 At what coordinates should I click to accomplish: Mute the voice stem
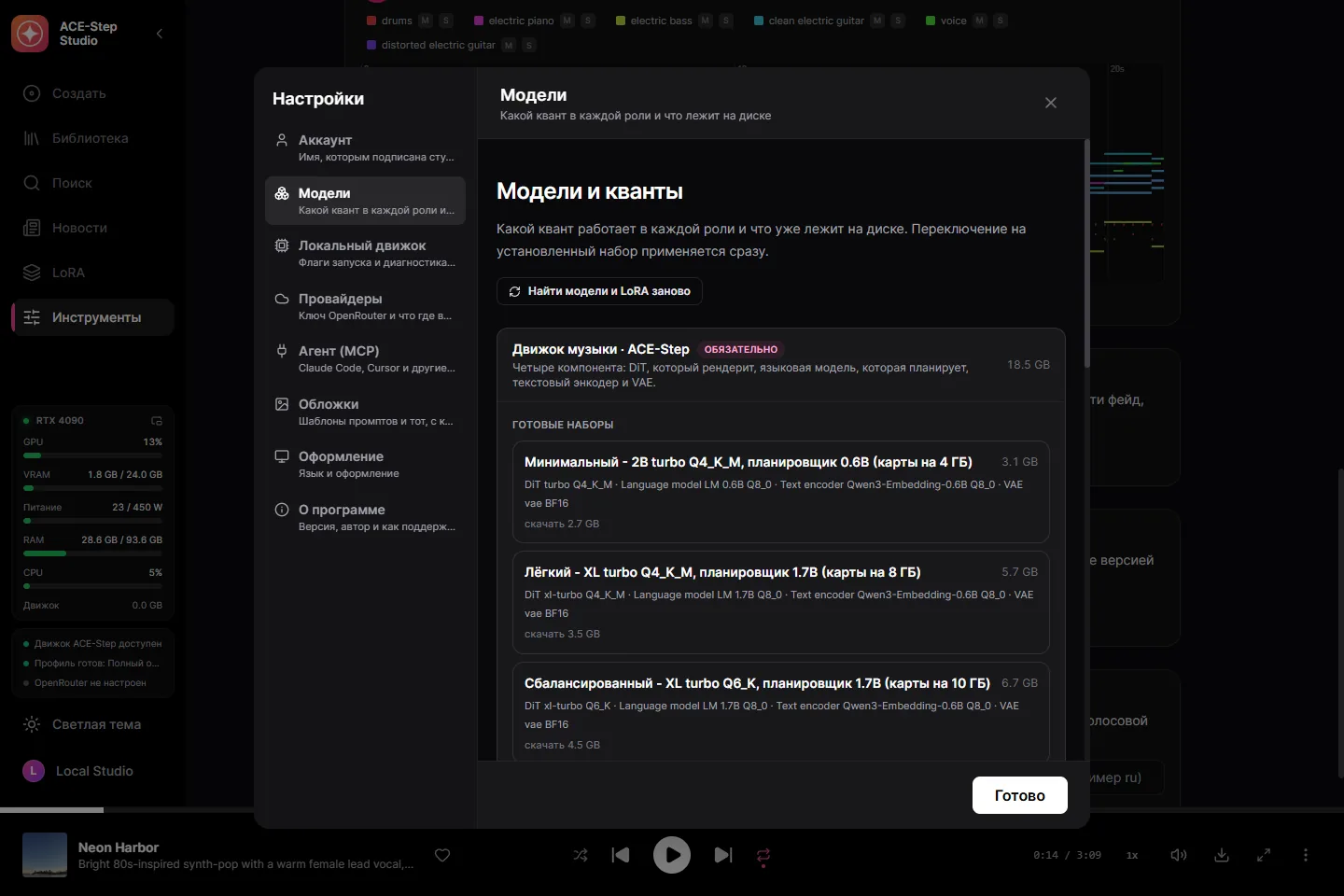click(980, 21)
